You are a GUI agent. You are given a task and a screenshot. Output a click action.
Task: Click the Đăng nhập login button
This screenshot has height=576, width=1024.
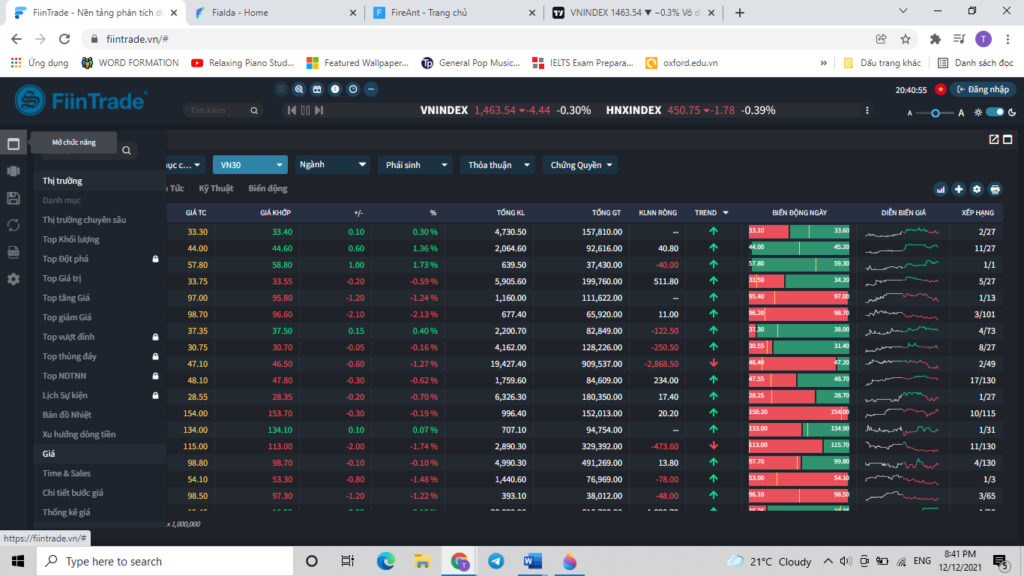(983, 89)
